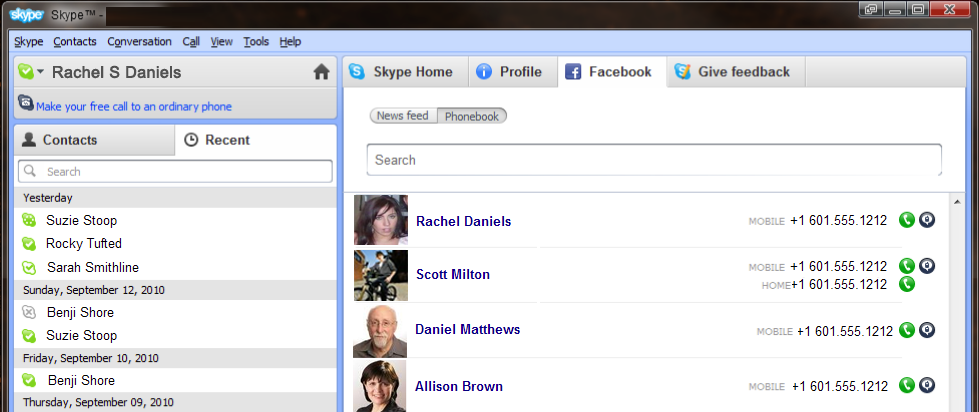This screenshot has height=412, width=979.
Task: Open the Contacts menu
Action: point(75,42)
